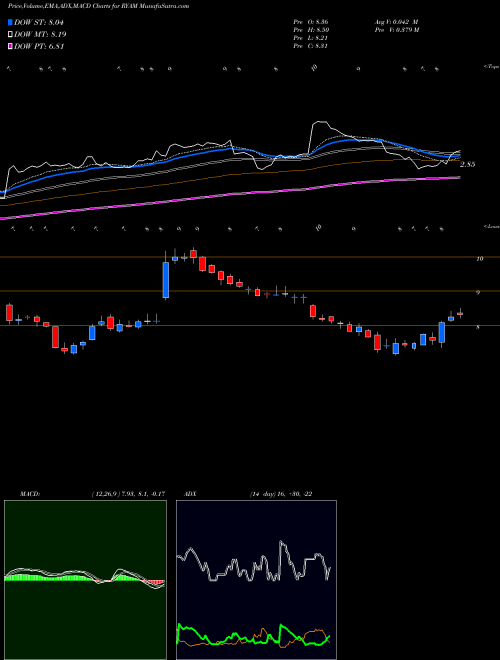Open the dark blue ADX indicator panel

(x=256, y=580)
